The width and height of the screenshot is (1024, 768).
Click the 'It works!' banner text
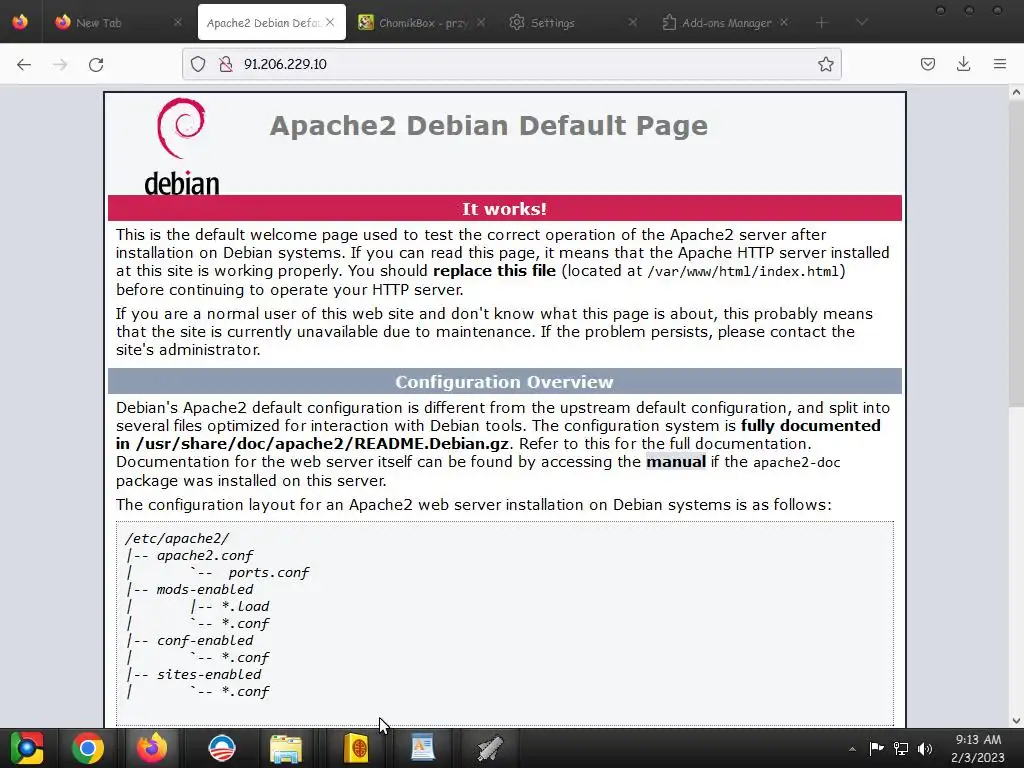pyautogui.click(x=504, y=209)
